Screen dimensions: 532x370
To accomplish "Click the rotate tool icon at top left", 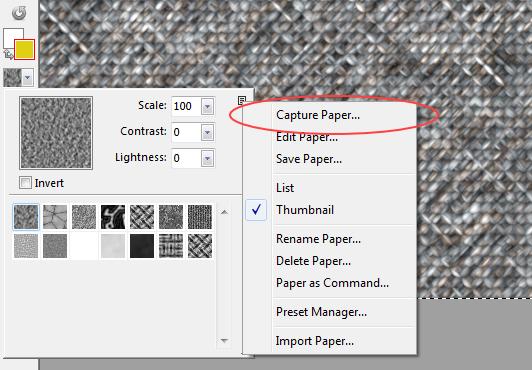I will [19, 13].
